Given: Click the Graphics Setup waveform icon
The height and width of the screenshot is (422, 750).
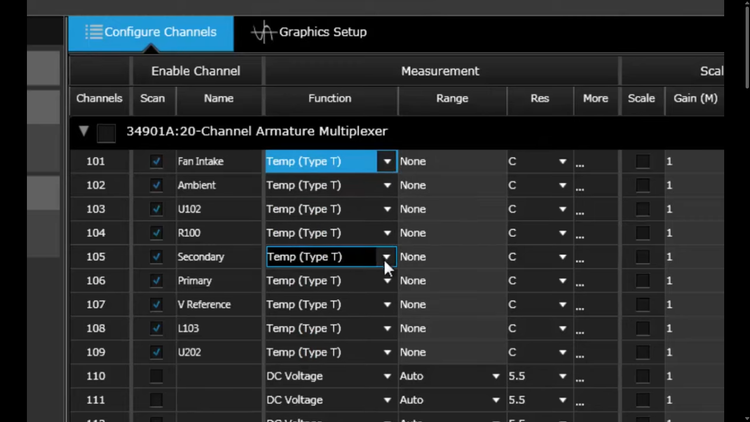Looking at the screenshot, I should tap(263, 32).
